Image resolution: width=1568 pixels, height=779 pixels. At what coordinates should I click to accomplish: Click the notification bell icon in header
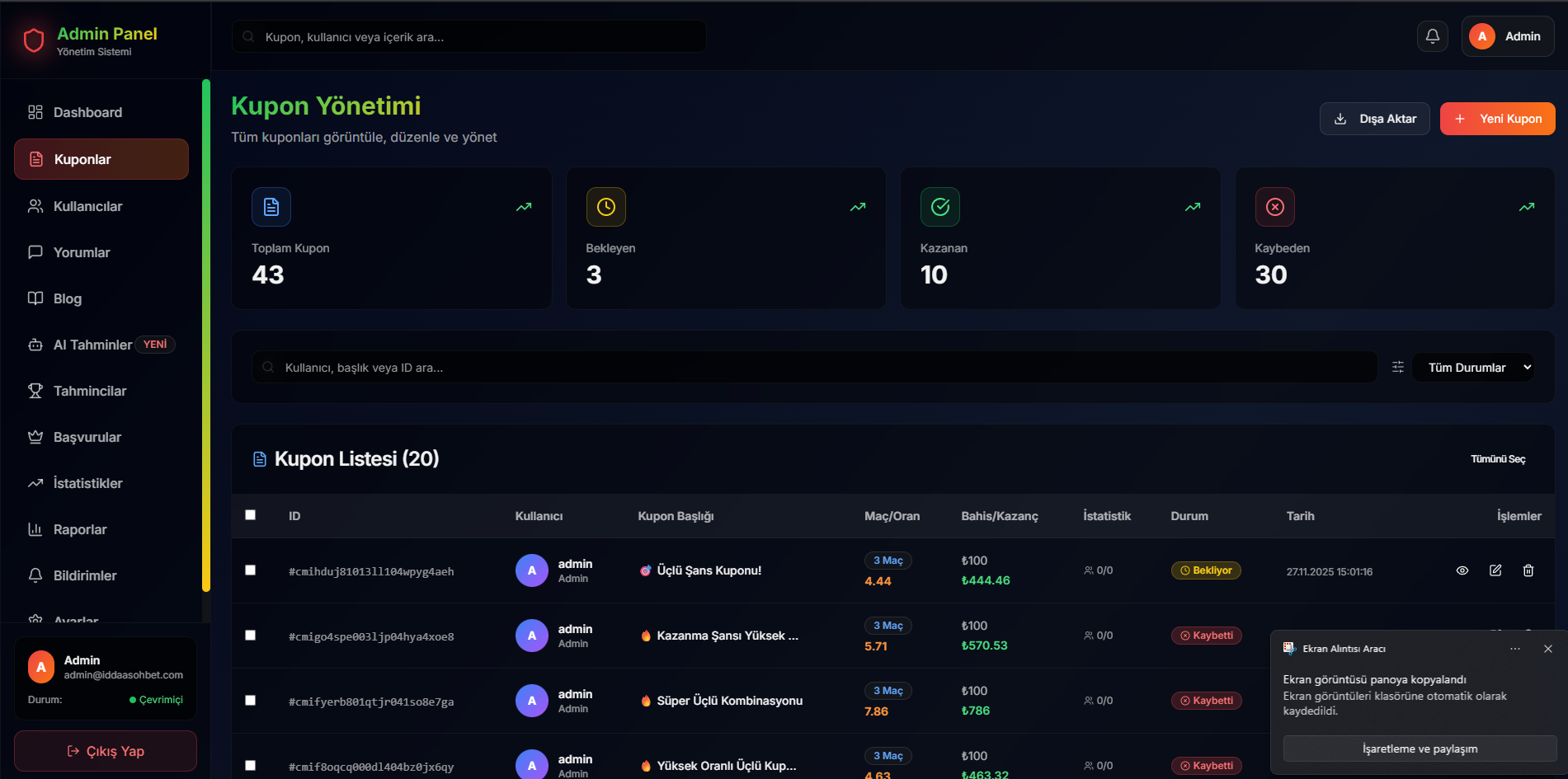pyautogui.click(x=1433, y=36)
